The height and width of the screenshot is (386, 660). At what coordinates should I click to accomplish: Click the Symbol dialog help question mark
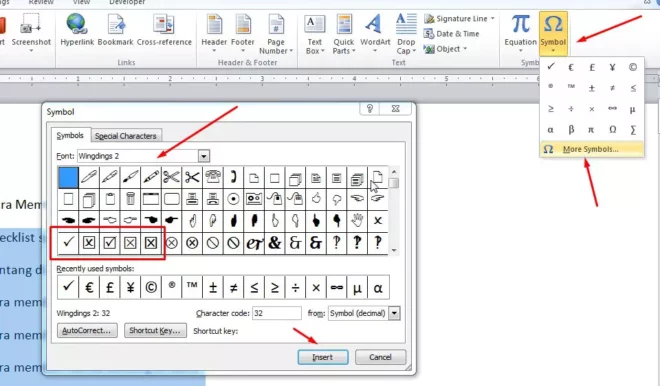point(370,109)
